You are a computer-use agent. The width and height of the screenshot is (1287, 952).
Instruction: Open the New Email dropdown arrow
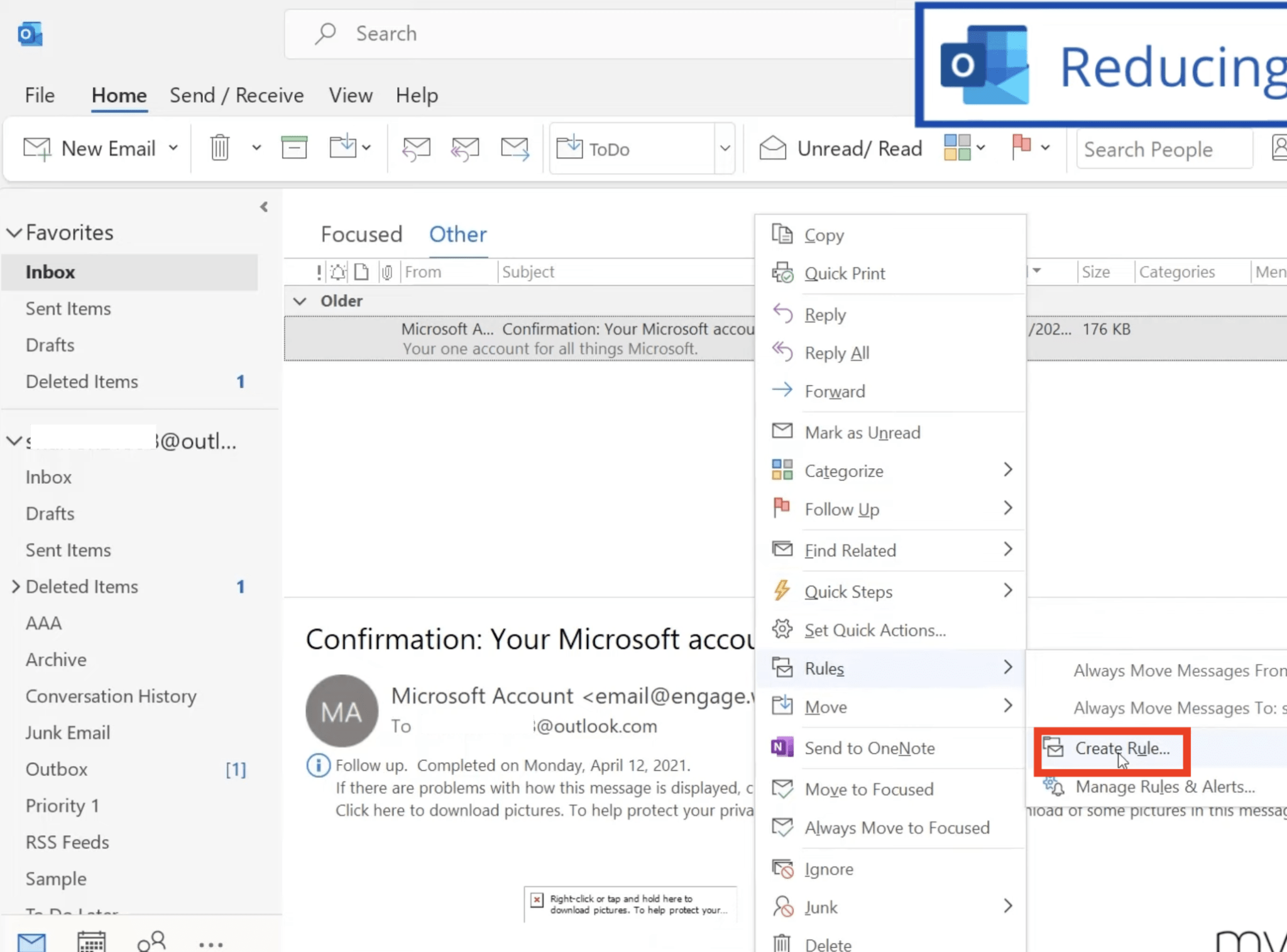pyautogui.click(x=173, y=148)
